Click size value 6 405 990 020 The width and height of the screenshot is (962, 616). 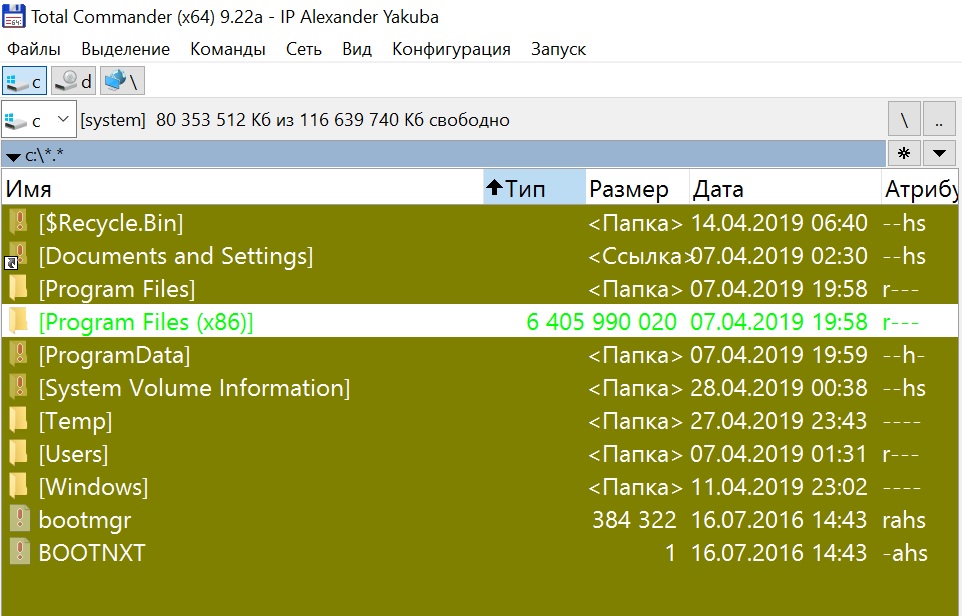click(601, 322)
